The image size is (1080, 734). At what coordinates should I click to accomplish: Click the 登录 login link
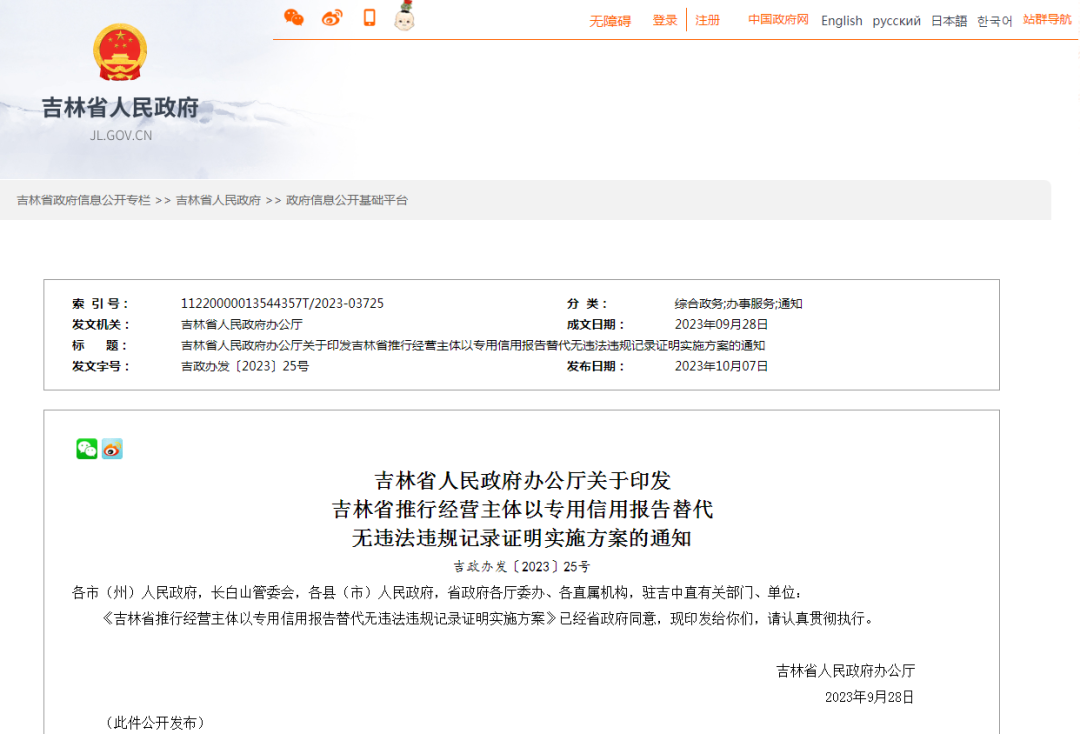665,20
